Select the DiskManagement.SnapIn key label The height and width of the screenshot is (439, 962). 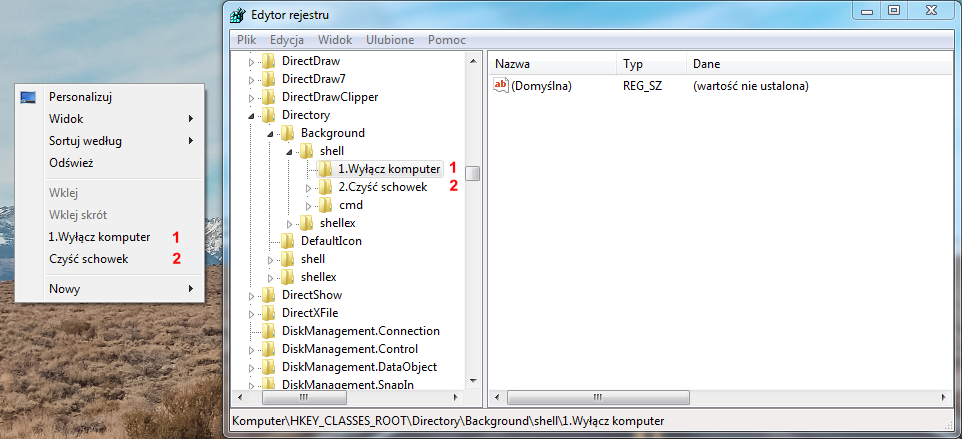coord(348,384)
